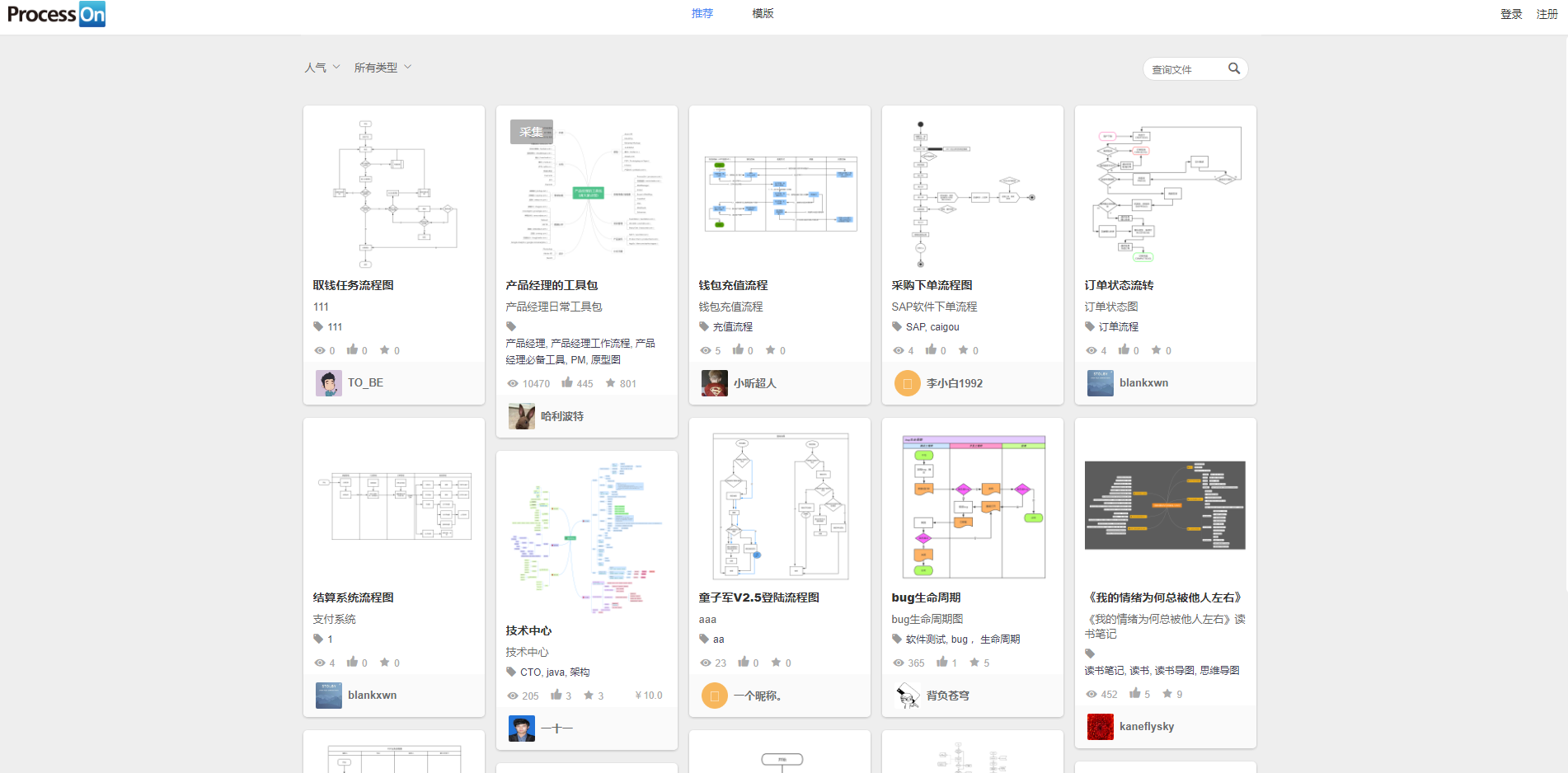Open the bug生命周期 diagram thumbnail
1568x773 pixels.
973,506
